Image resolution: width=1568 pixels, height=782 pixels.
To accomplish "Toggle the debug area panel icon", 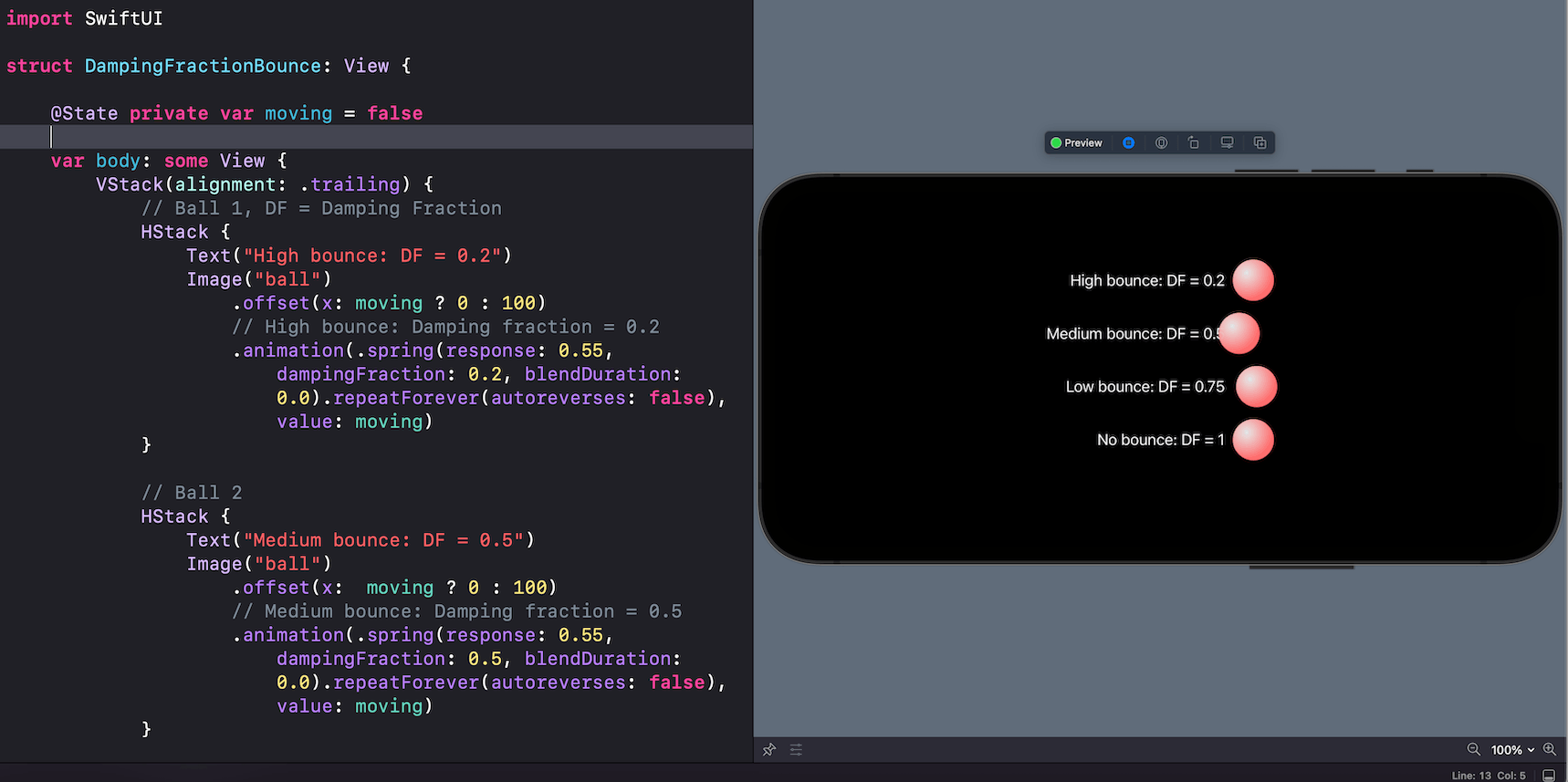I will [1549, 776].
